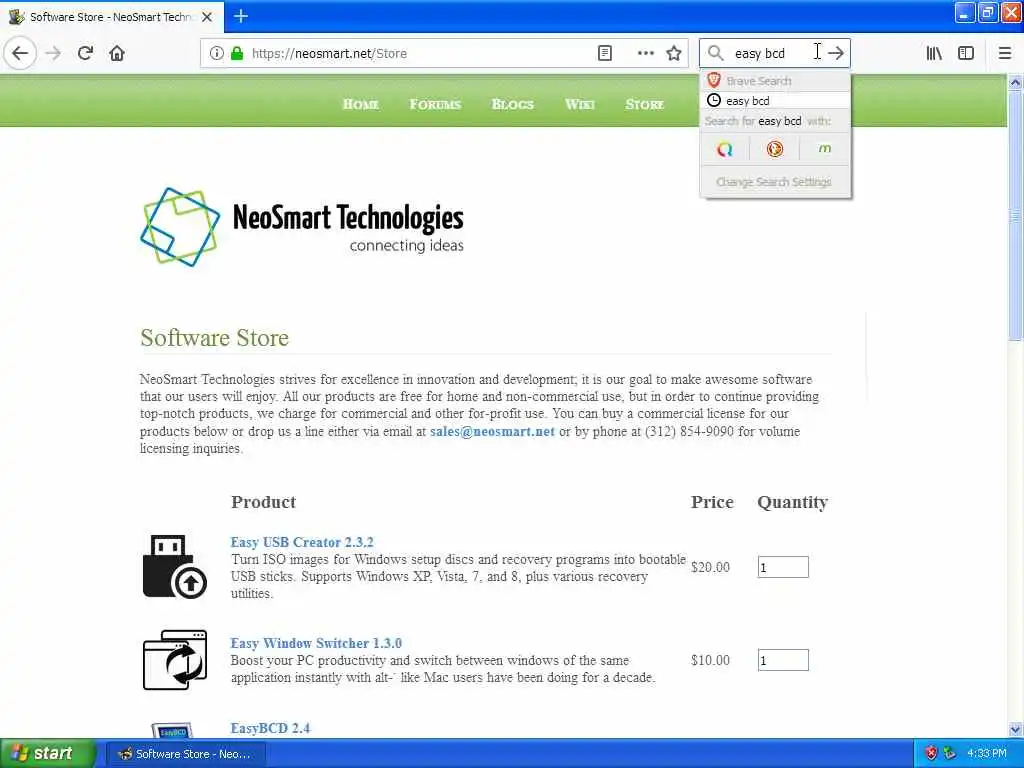Click the green secure connection padlock
This screenshot has width=1024, height=768.
[237, 53]
